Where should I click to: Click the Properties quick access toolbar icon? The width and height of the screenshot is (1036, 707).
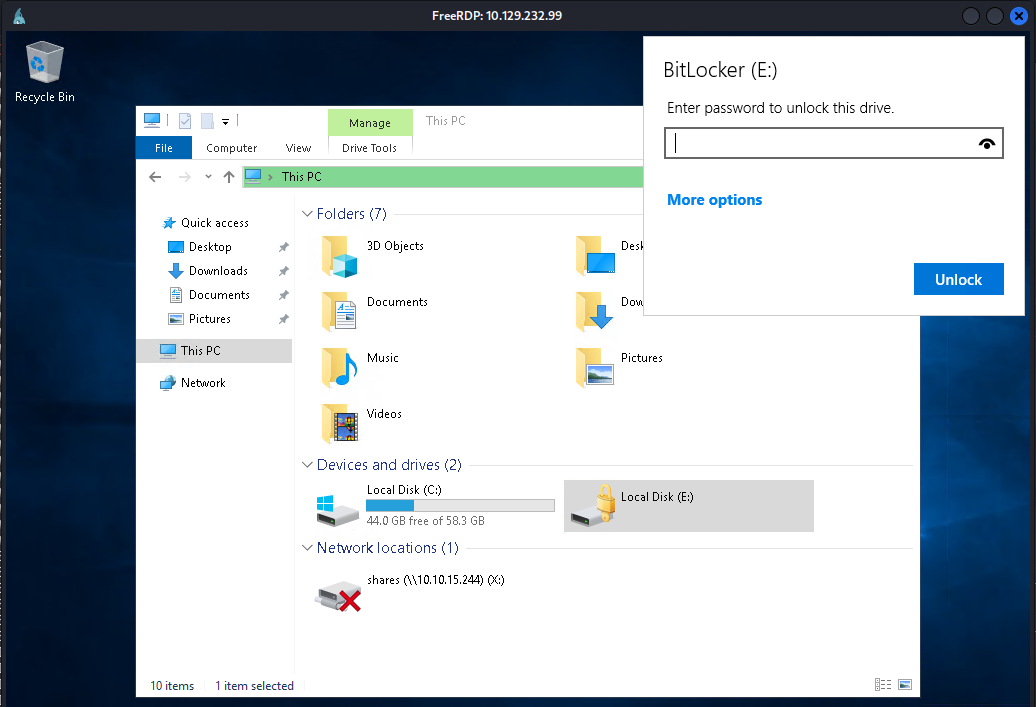pyautogui.click(x=185, y=121)
